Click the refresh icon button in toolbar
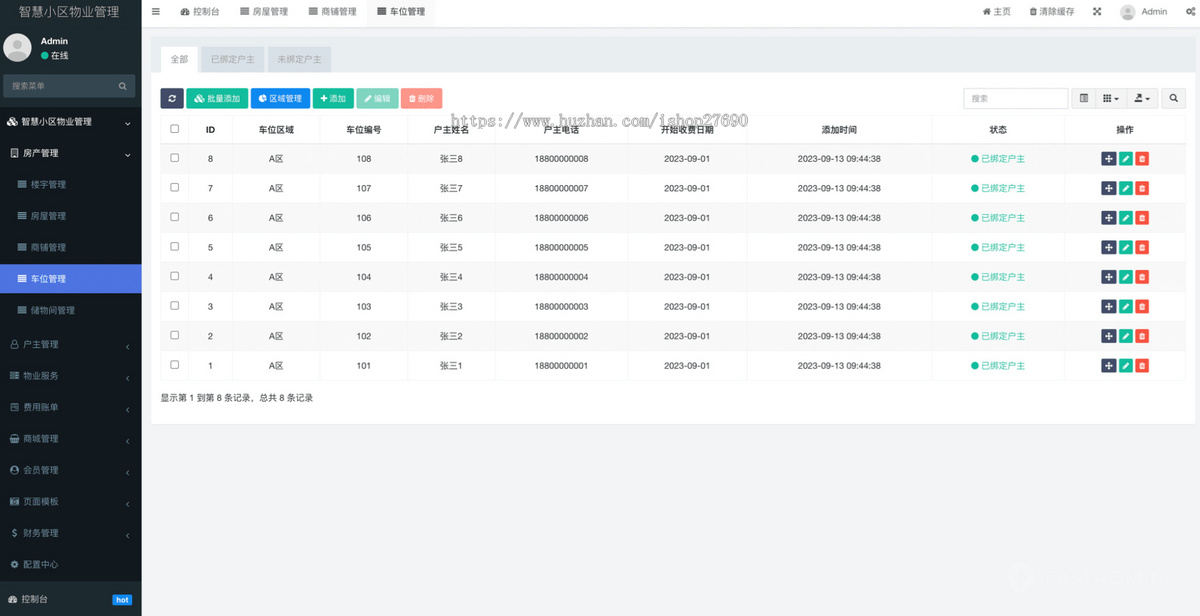 pyautogui.click(x=172, y=98)
